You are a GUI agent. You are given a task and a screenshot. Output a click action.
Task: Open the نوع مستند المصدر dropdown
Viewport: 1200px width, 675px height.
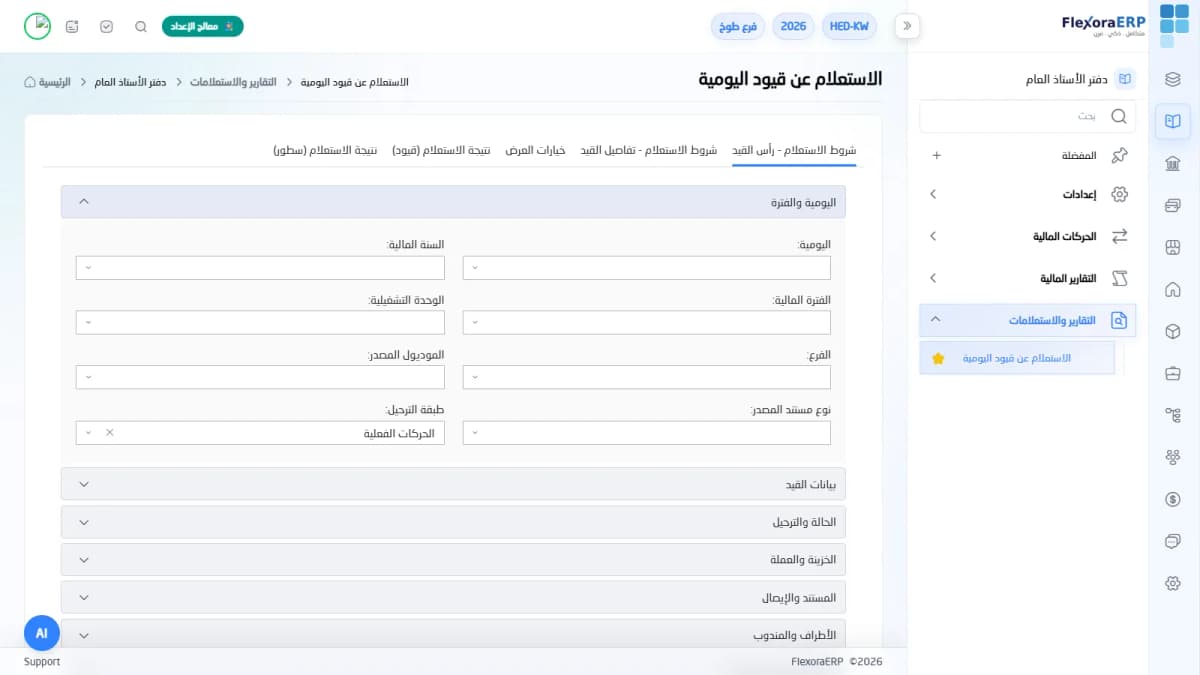(646, 433)
